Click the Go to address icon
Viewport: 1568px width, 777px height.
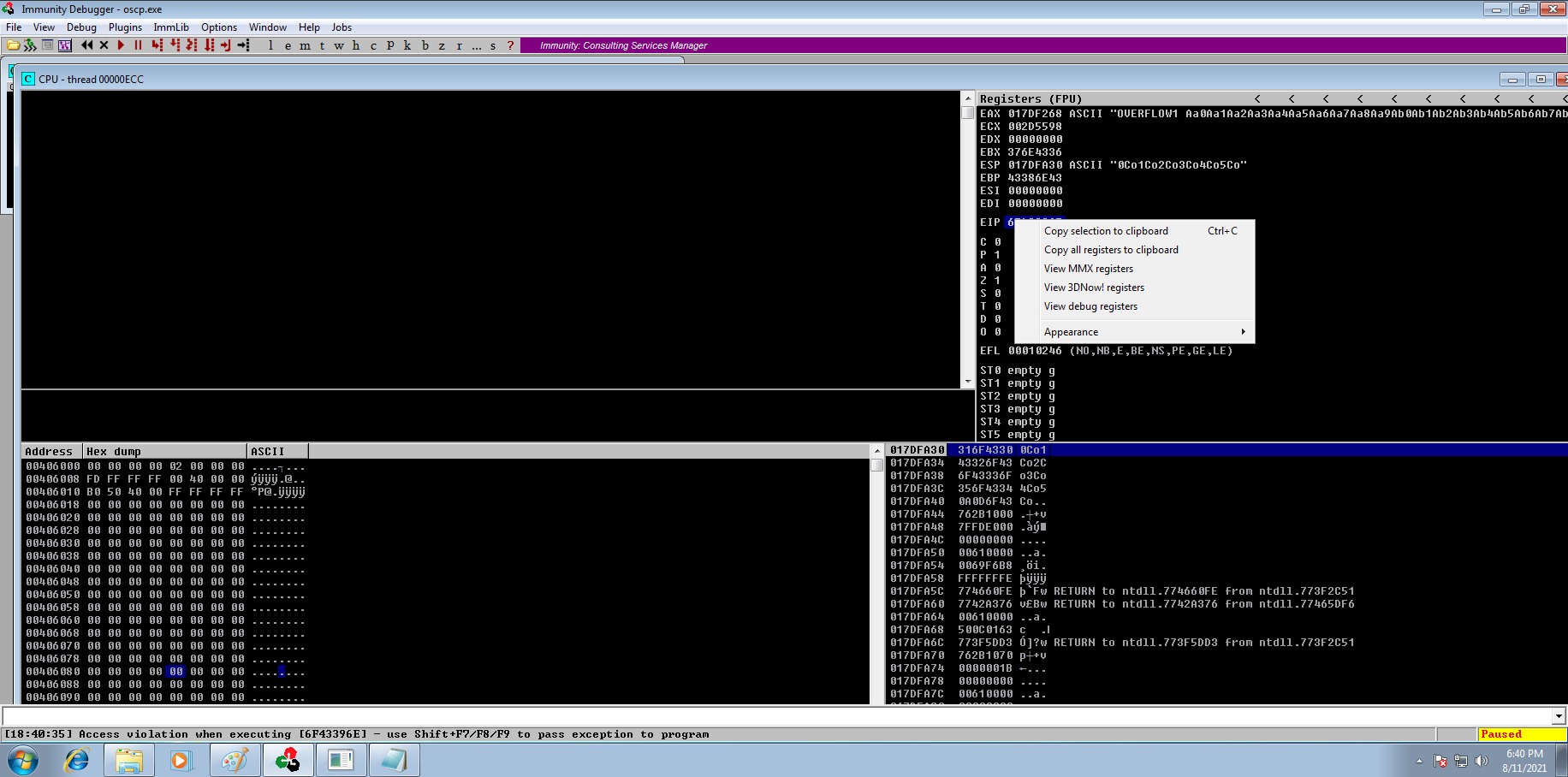(x=244, y=45)
